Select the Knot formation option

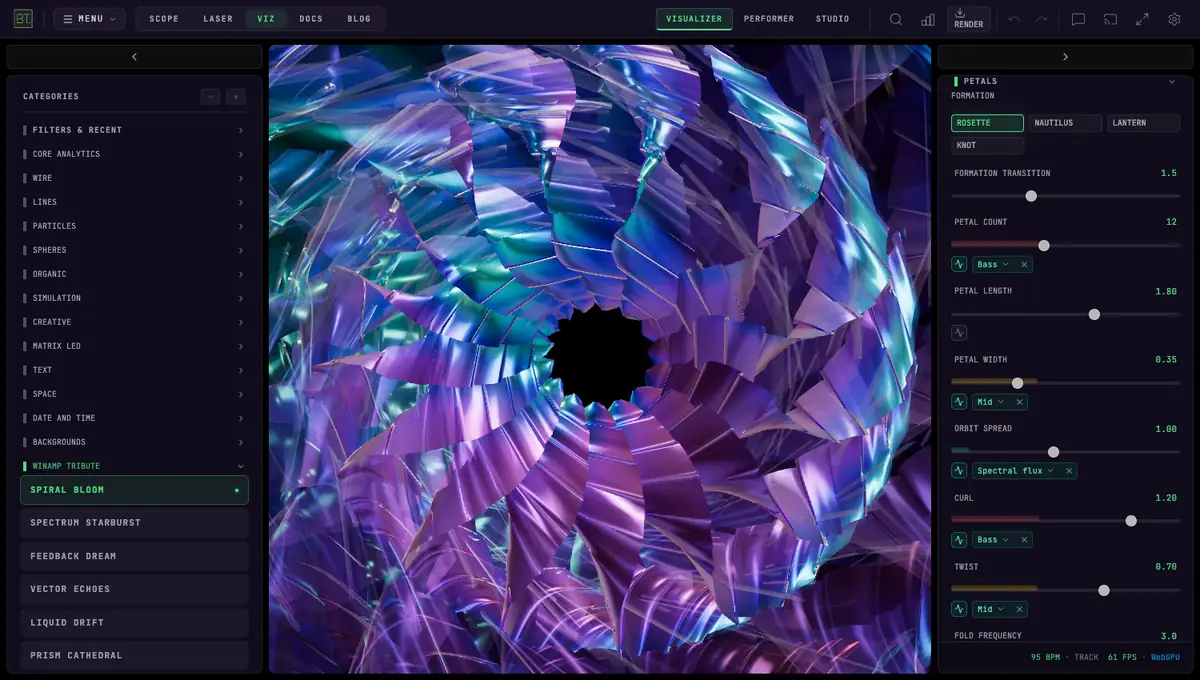point(987,146)
